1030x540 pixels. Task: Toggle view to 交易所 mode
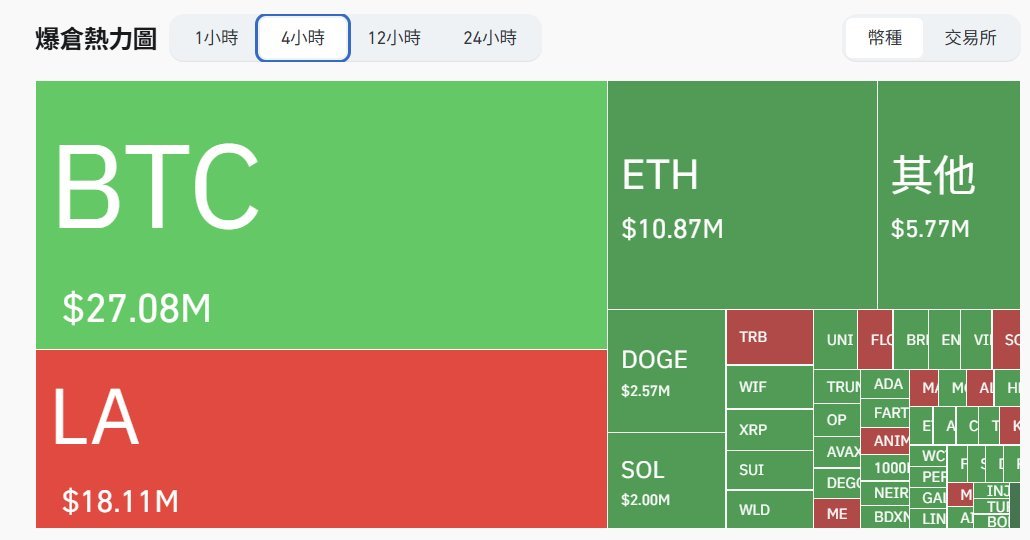tap(970, 38)
